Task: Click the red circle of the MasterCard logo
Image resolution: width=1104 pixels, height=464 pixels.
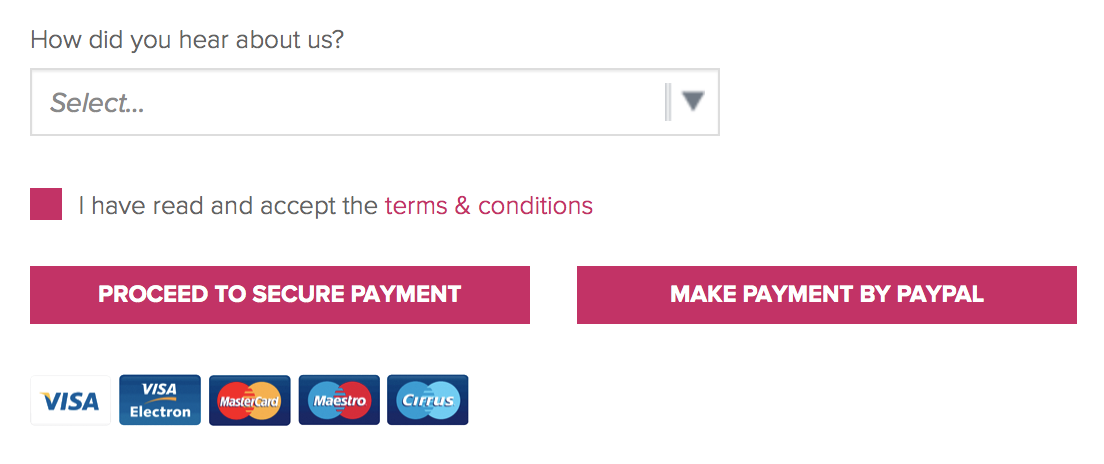Action: pos(234,401)
